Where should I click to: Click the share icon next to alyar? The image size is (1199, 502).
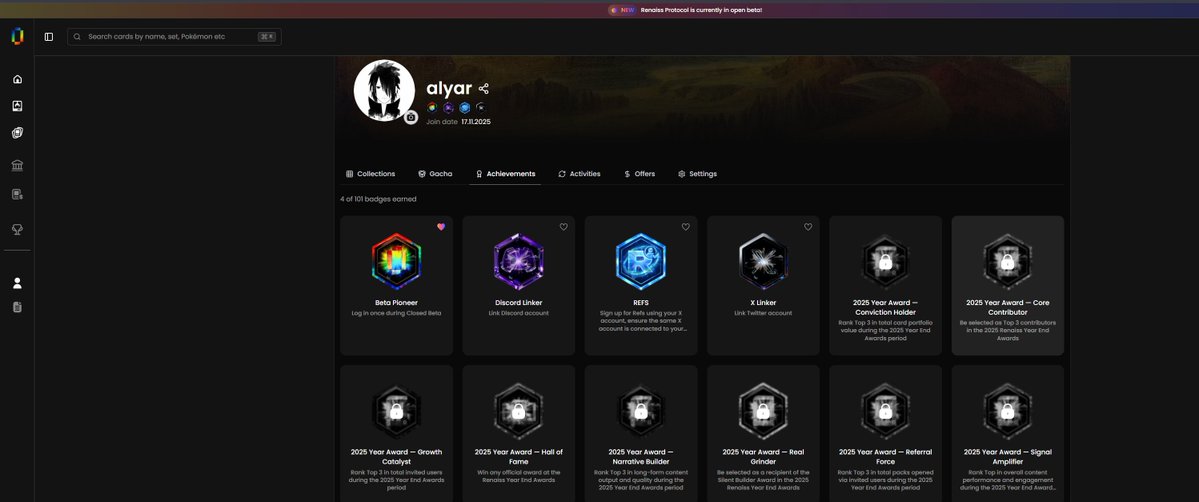[x=483, y=89]
